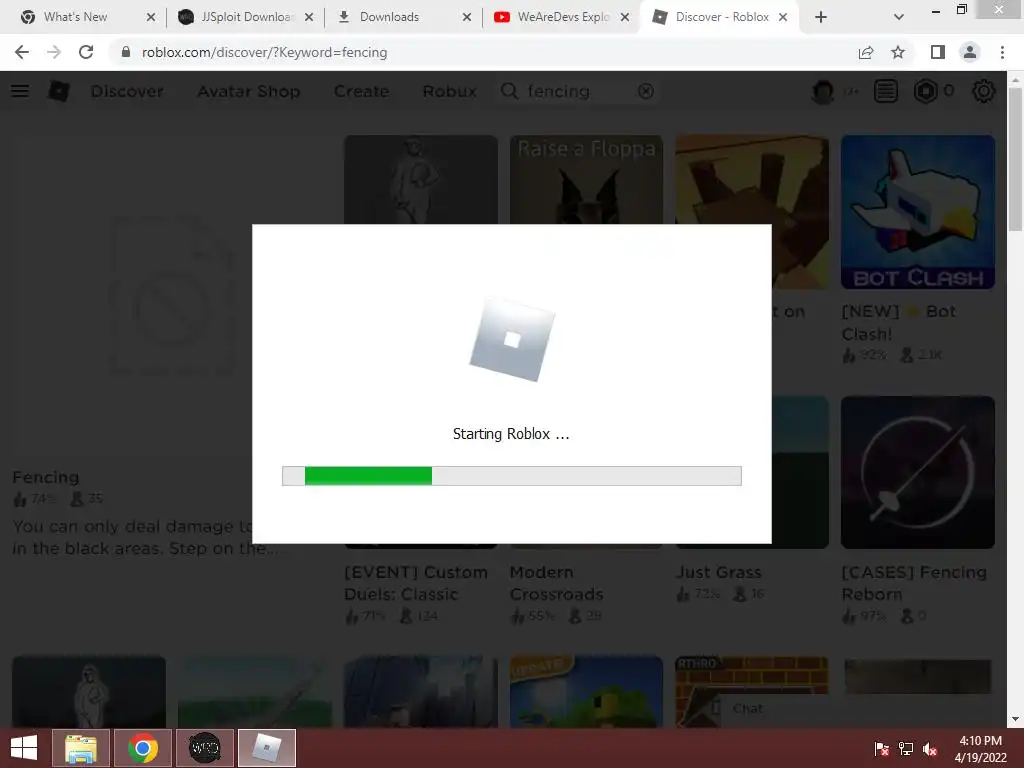Open the Modern Crossroads link
The image size is (1024, 768).
556,583
